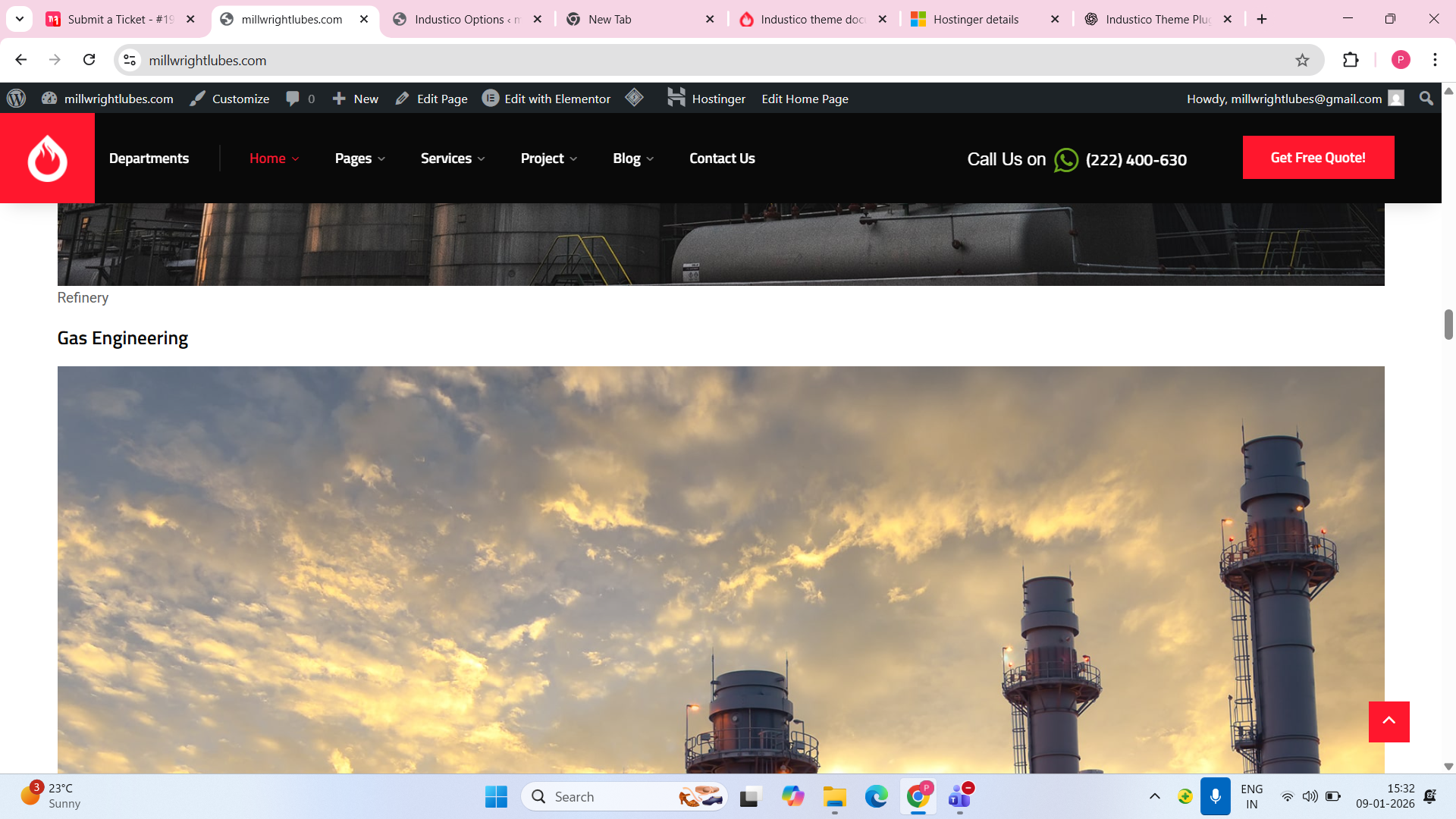Click the WhatsApp icon next to phone number
The height and width of the screenshot is (819, 1456).
pos(1065,160)
